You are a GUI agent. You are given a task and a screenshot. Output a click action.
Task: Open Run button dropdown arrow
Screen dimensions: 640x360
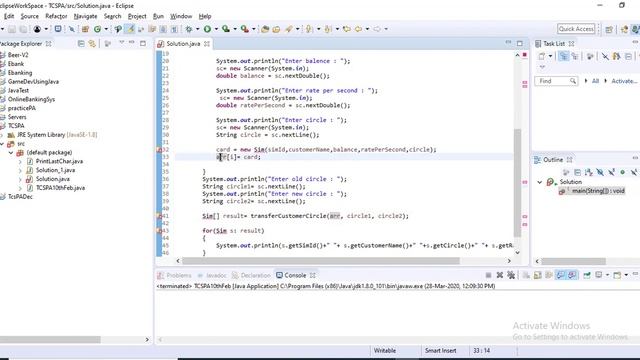pos(216,29)
